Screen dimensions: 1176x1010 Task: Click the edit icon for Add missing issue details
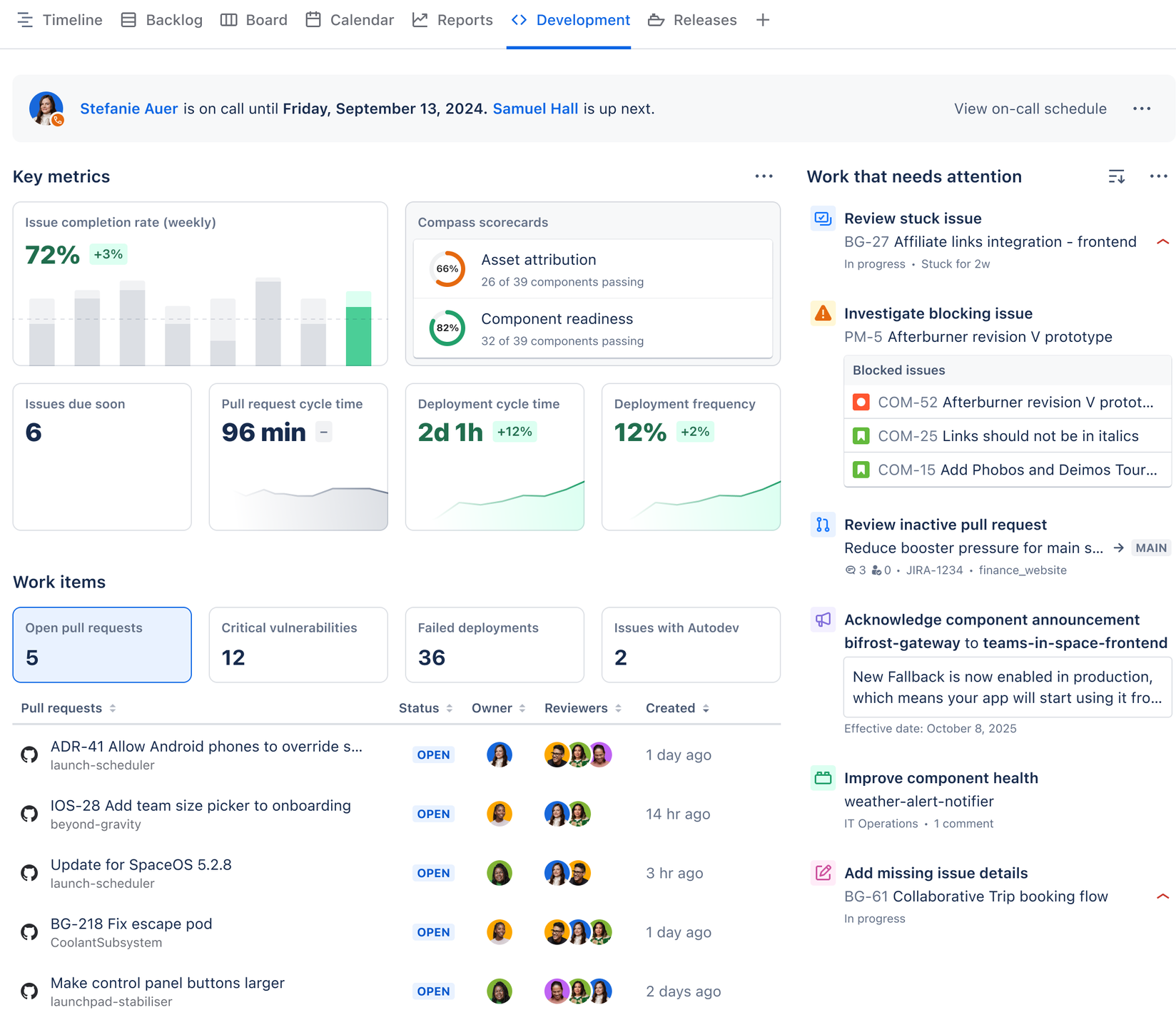click(x=823, y=872)
